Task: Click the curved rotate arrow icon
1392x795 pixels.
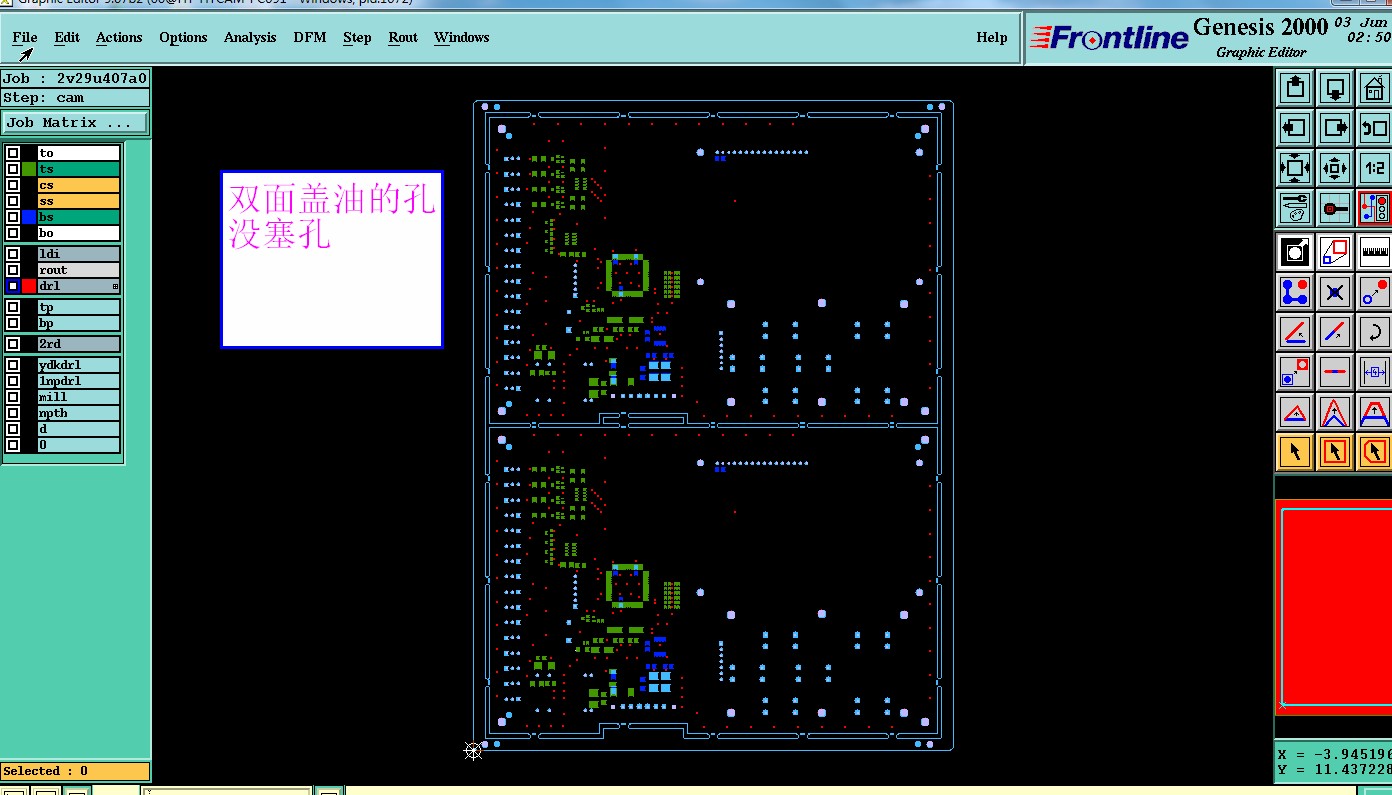Action: [x=1374, y=332]
